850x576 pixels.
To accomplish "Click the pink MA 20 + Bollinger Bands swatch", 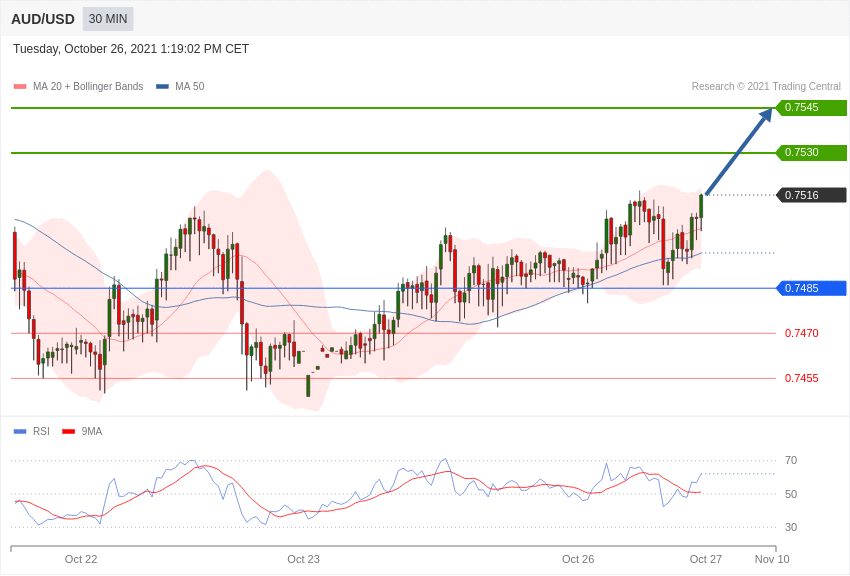I will pos(20,87).
